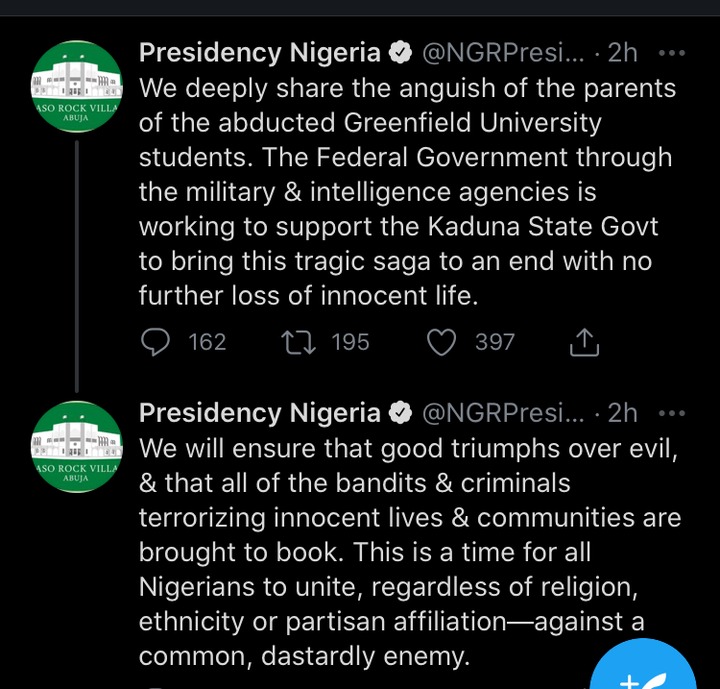This screenshot has width=720, height=689.
Task: Tap the @NGRPresi handle on second tweet
Action: (503, 413)
